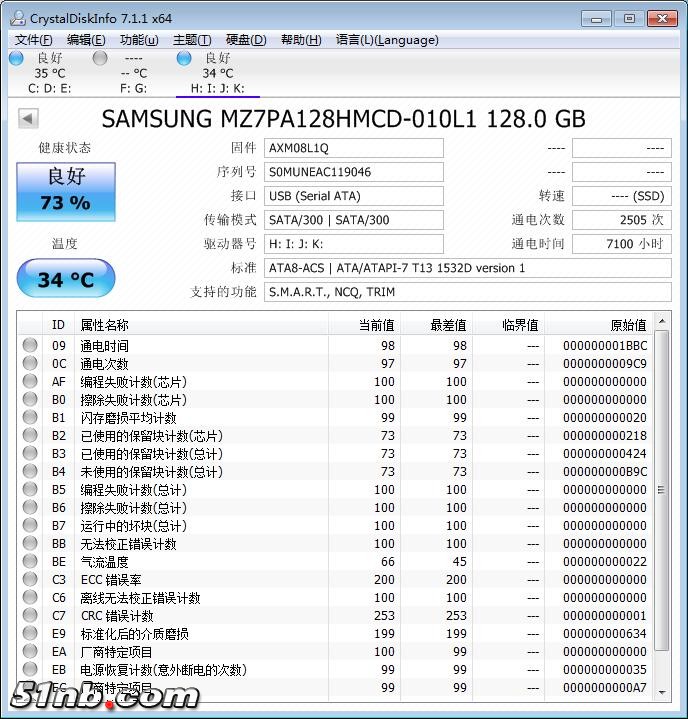688x719 pixels.
Task: Open the 硬盘(D) menu
Action: pyautogui.click(x=245, y=40)
